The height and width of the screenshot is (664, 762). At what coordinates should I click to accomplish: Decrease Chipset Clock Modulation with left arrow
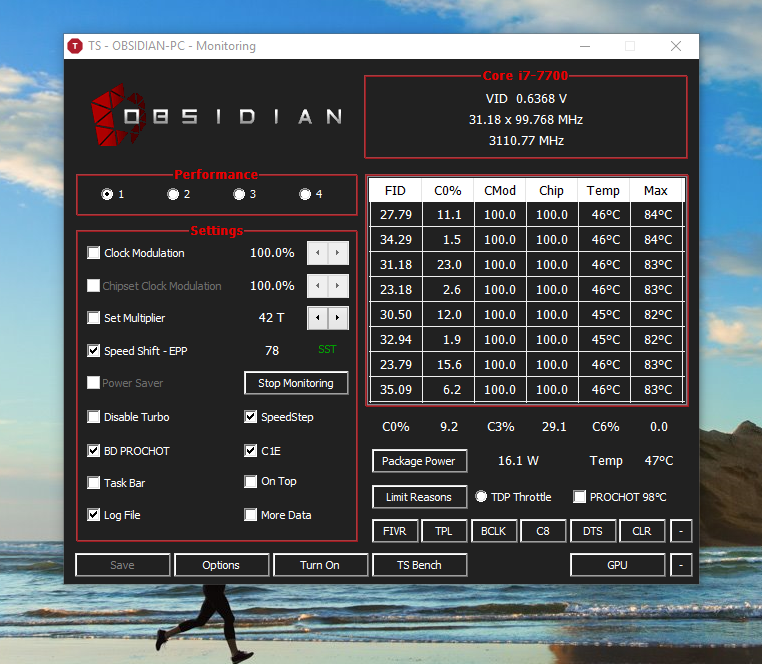tap(317, 285)
